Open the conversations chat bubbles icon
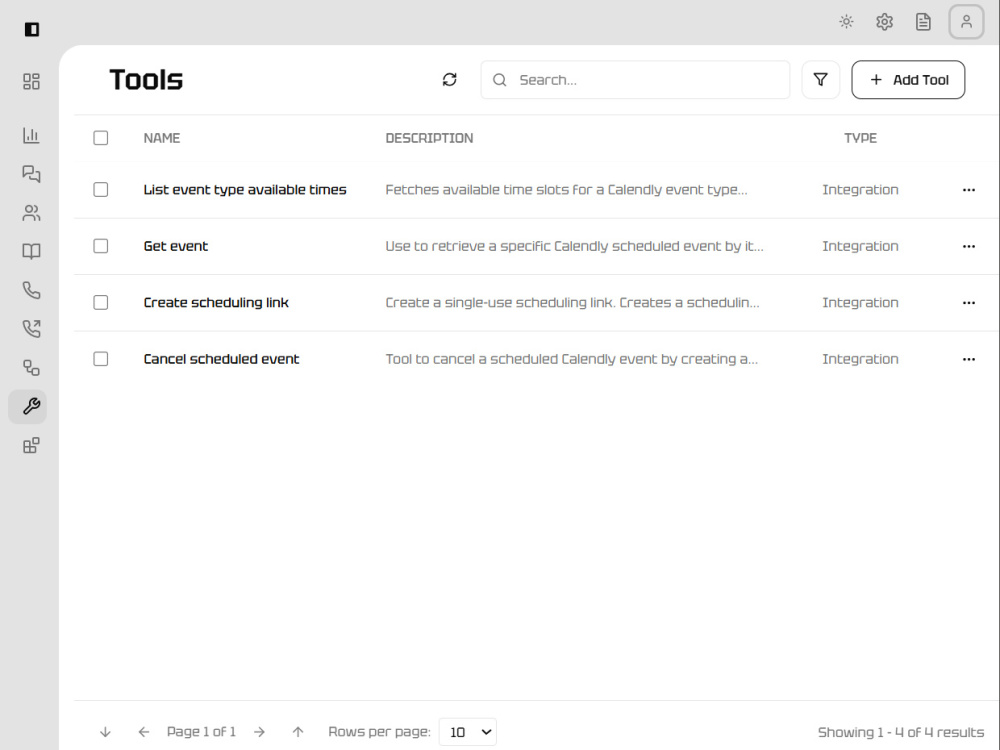The width and height of the screenshot is (1000, 750). pyautogui.click(x=31, y=174)
